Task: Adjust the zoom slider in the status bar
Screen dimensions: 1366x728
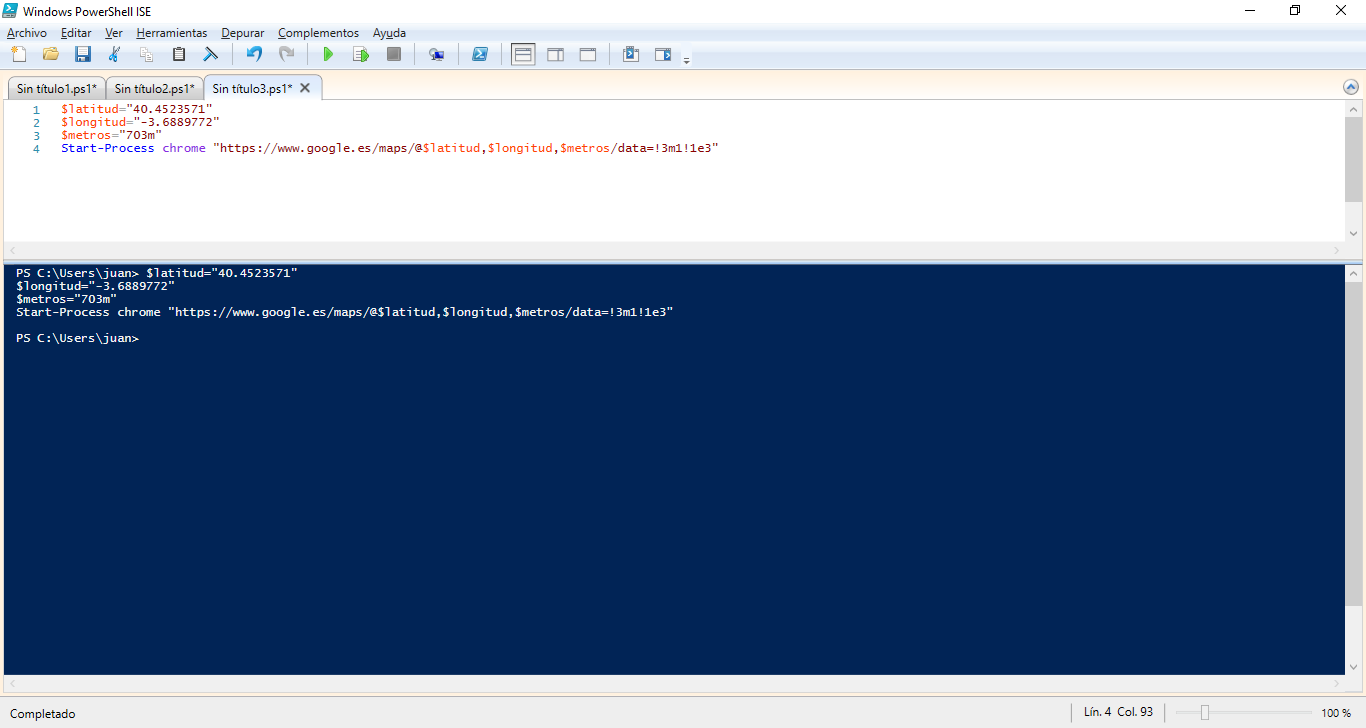Action: 1205,713
